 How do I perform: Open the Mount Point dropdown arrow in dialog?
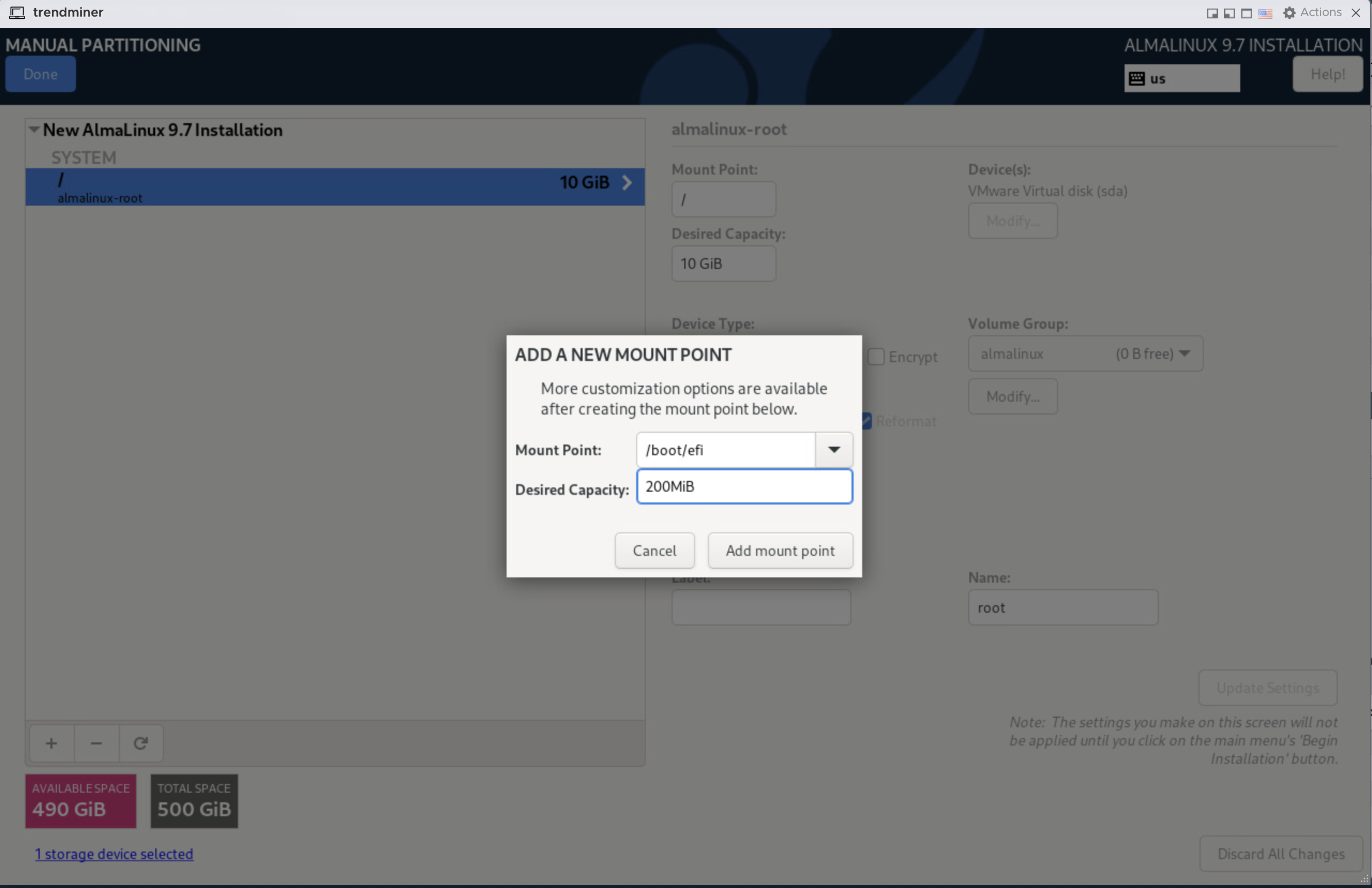click(x=834, y=449)
